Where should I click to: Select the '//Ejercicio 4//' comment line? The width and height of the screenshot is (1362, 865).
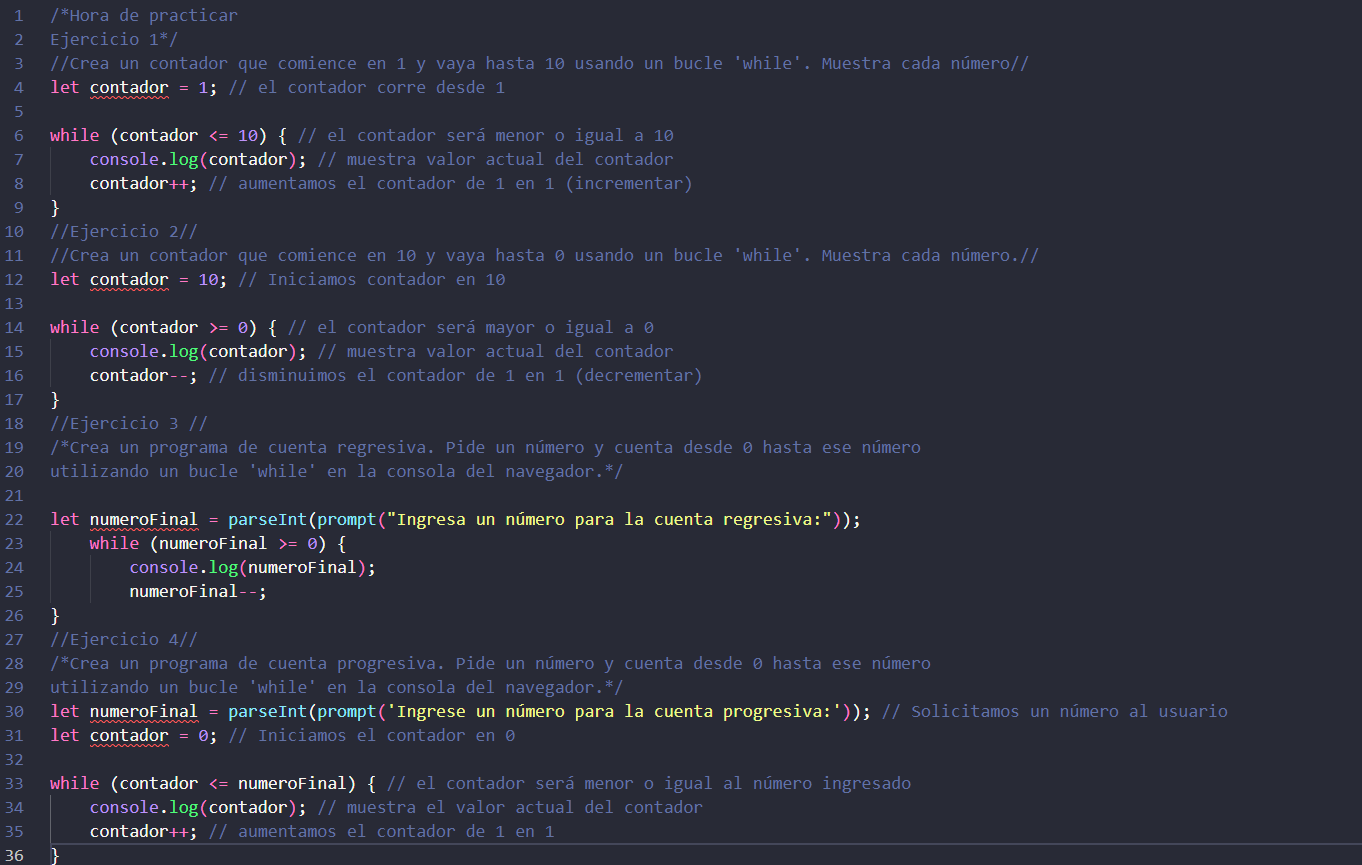click(124, 639)
